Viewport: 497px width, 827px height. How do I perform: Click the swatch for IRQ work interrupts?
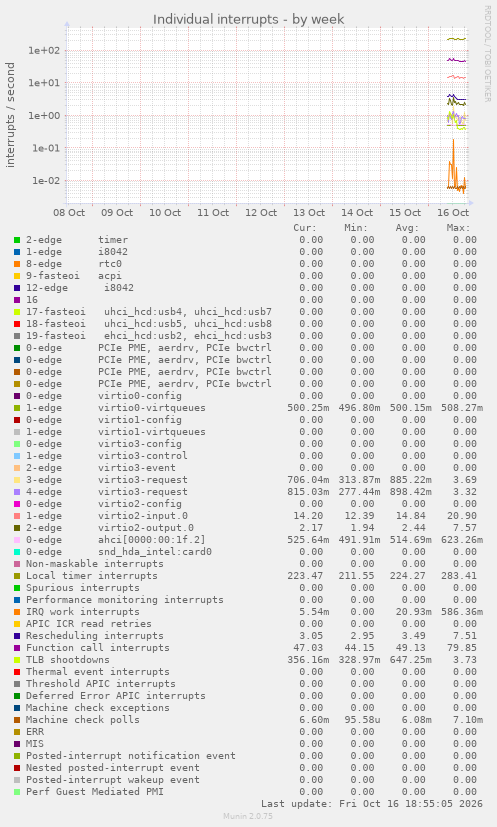[17, 612]
